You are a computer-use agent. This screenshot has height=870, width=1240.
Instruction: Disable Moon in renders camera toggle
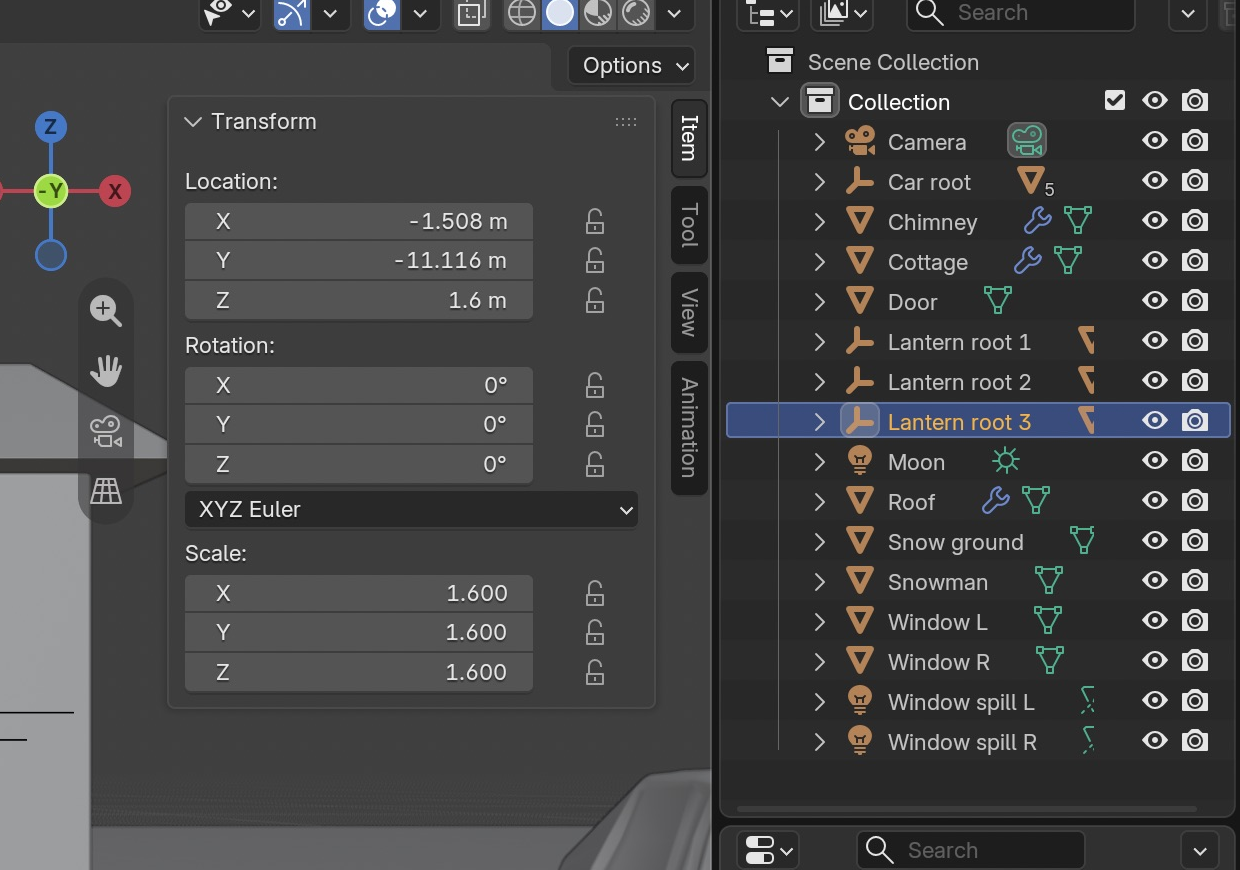click(1194, 461)
